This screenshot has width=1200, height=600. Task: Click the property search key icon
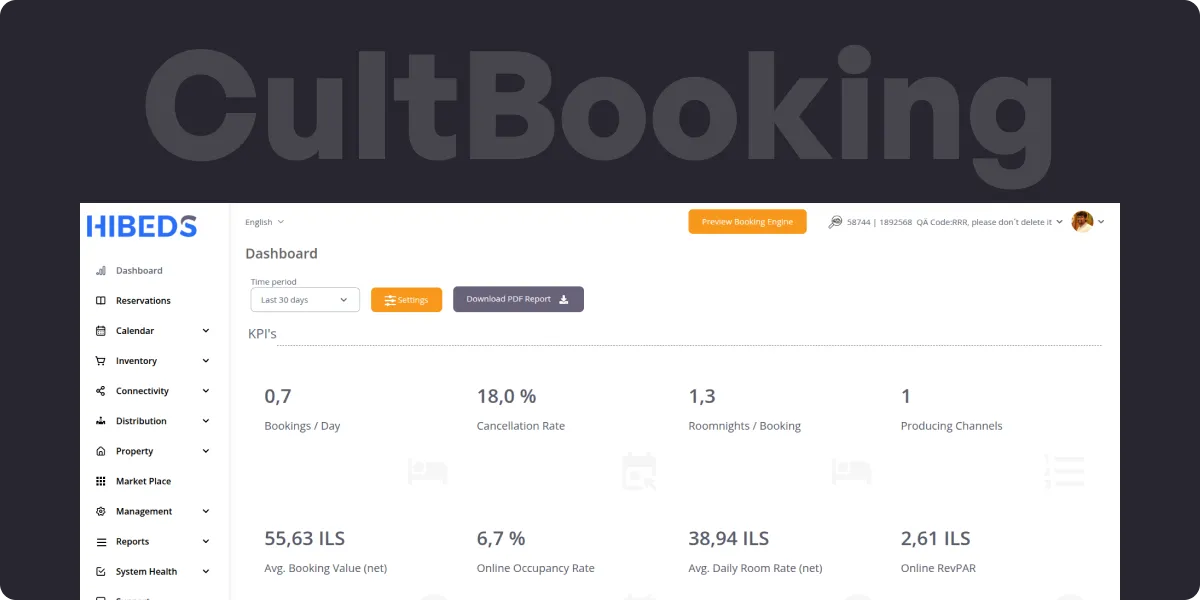(x=835, y=222)
